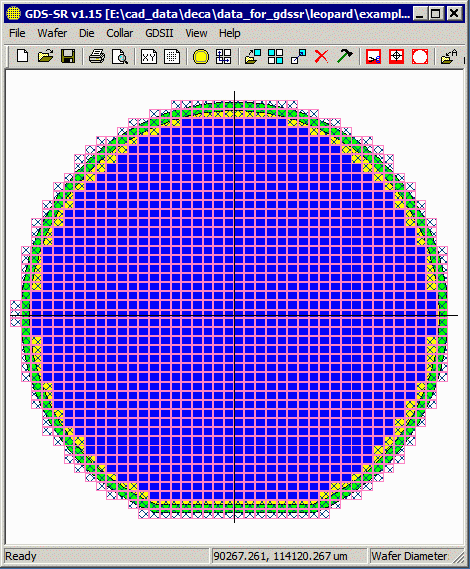Maximize the GDS-SR window

(435, 14)
